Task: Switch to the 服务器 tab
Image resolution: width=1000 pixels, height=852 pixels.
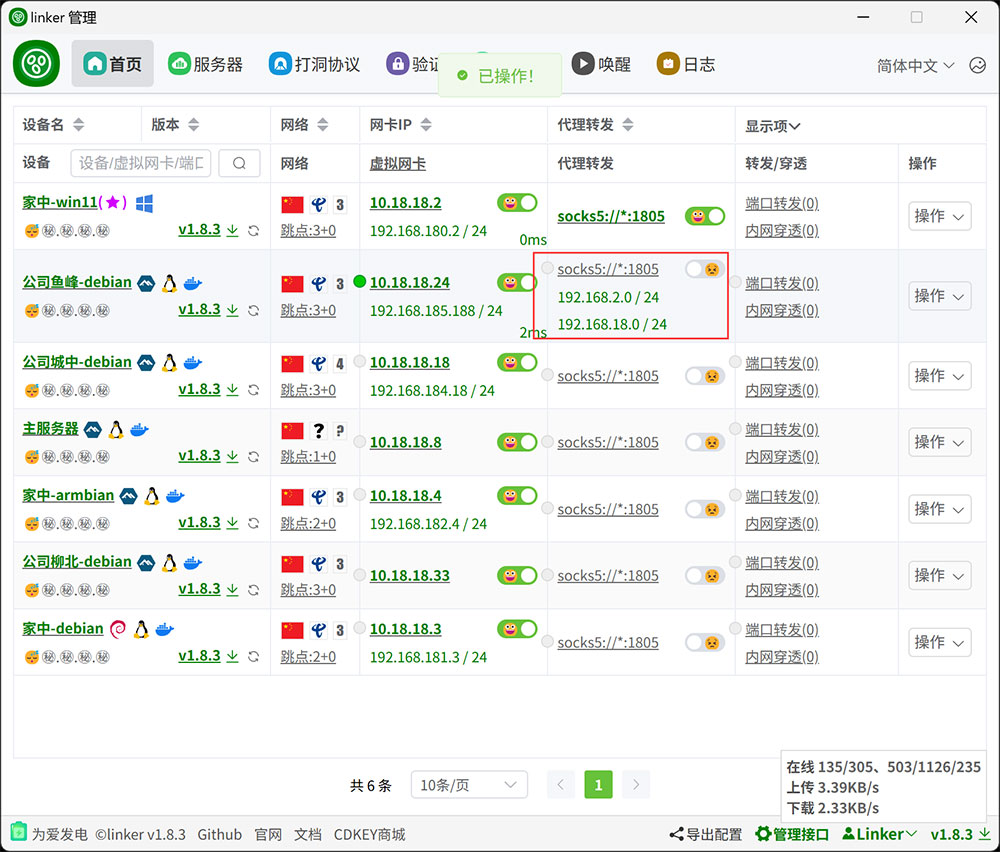Action: click(206, 64)
